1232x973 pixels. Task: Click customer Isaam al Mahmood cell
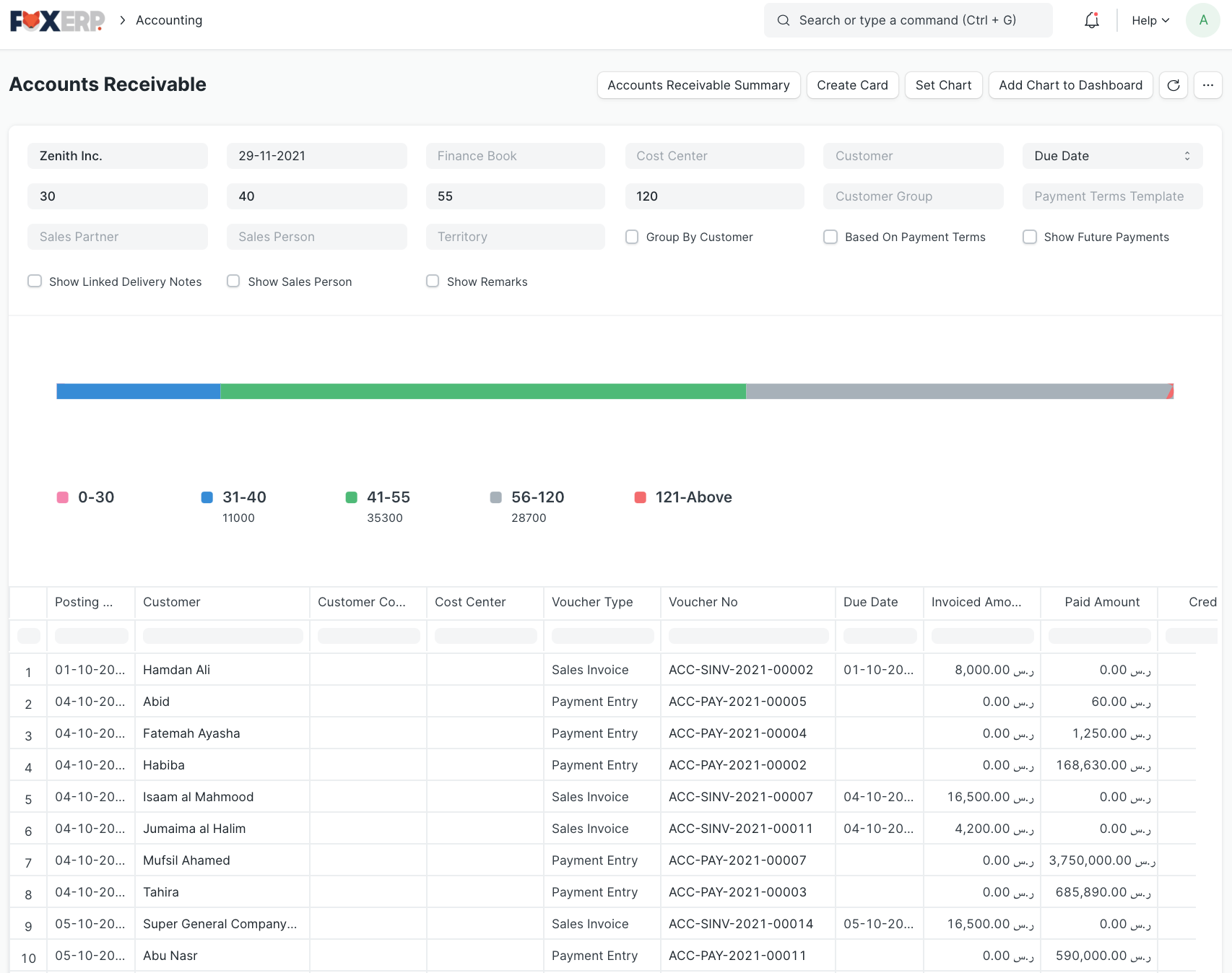coord(222,797)
